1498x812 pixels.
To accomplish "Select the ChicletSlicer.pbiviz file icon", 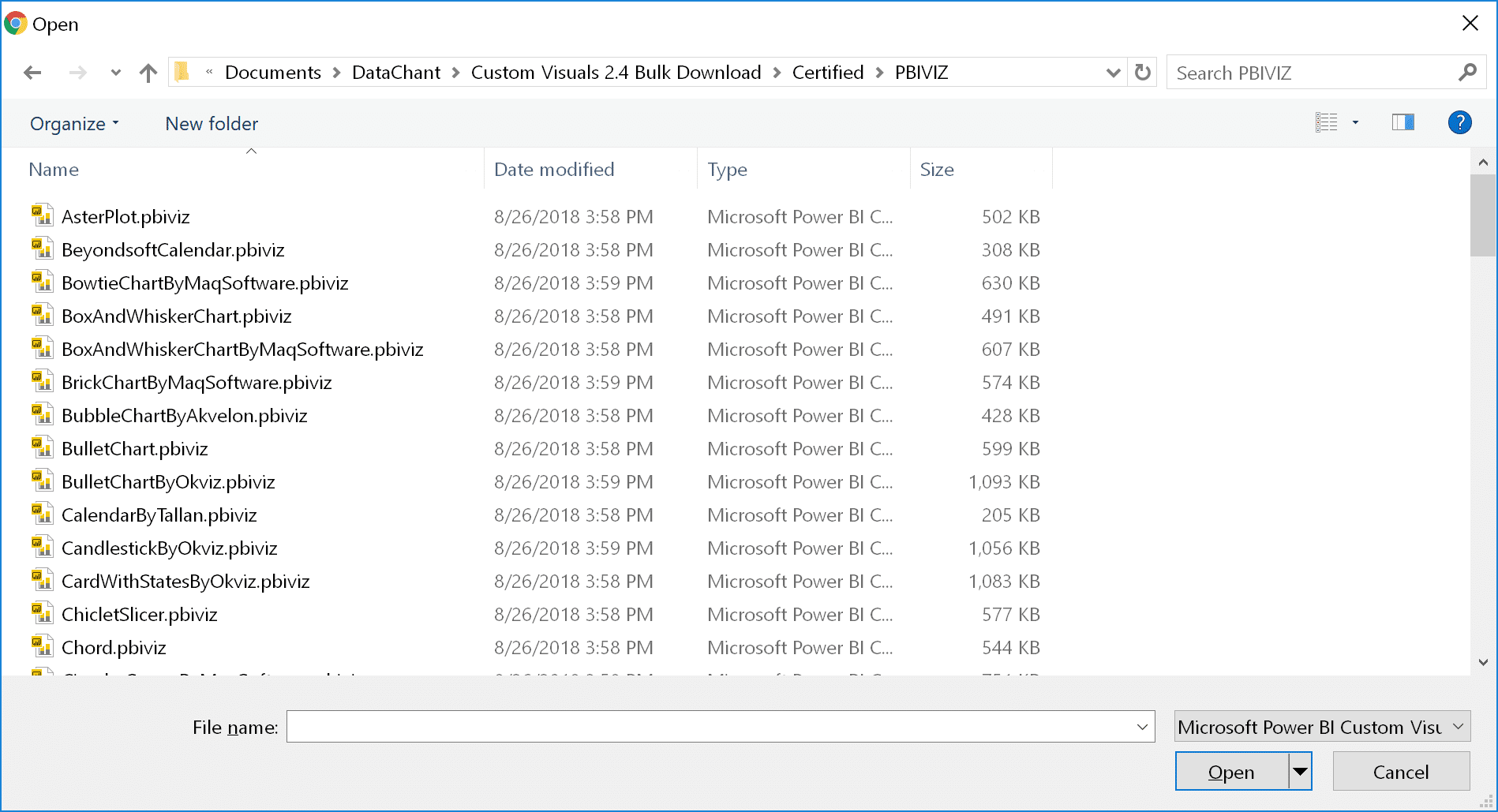I will [42, 613].
